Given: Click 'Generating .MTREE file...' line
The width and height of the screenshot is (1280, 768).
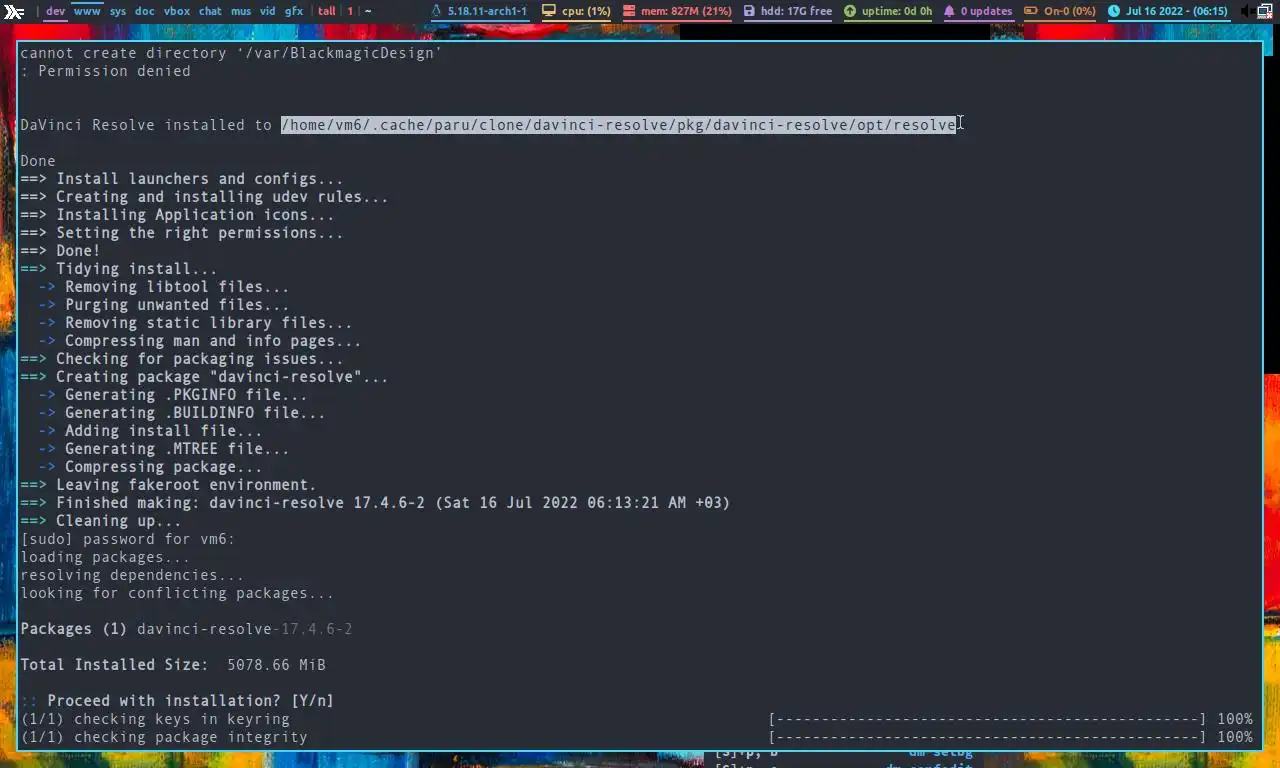Looking at the screenshot, I should click(x=164, y=449).
